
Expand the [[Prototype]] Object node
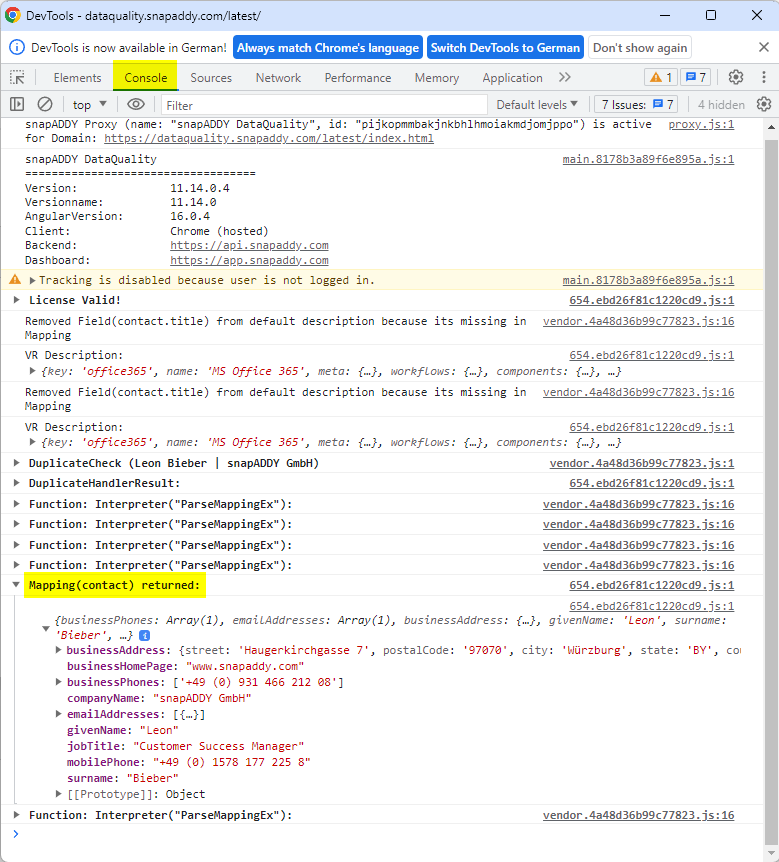pyautogui.click(x=58, y=794)
